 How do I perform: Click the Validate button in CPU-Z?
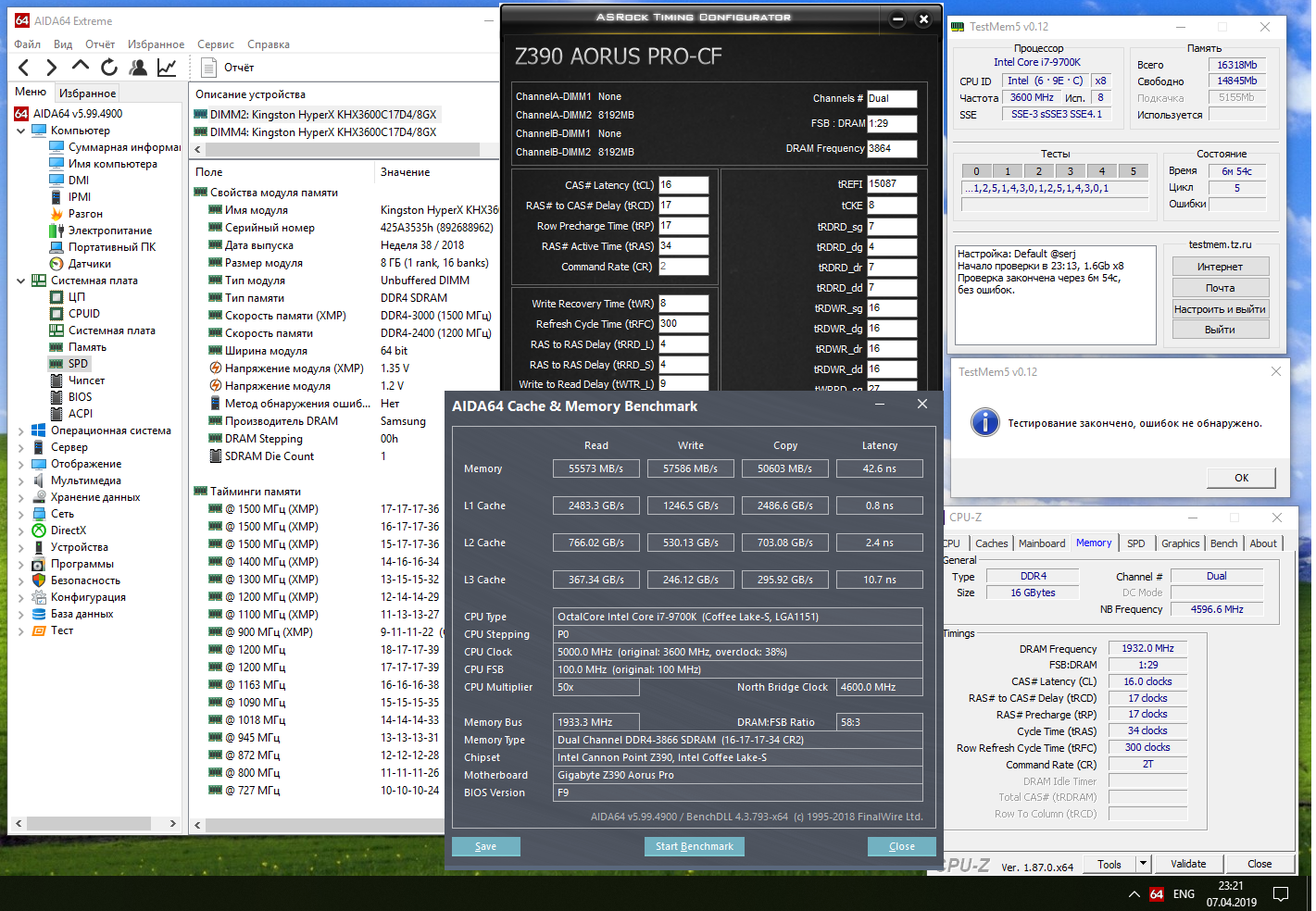coord(1188,864)
